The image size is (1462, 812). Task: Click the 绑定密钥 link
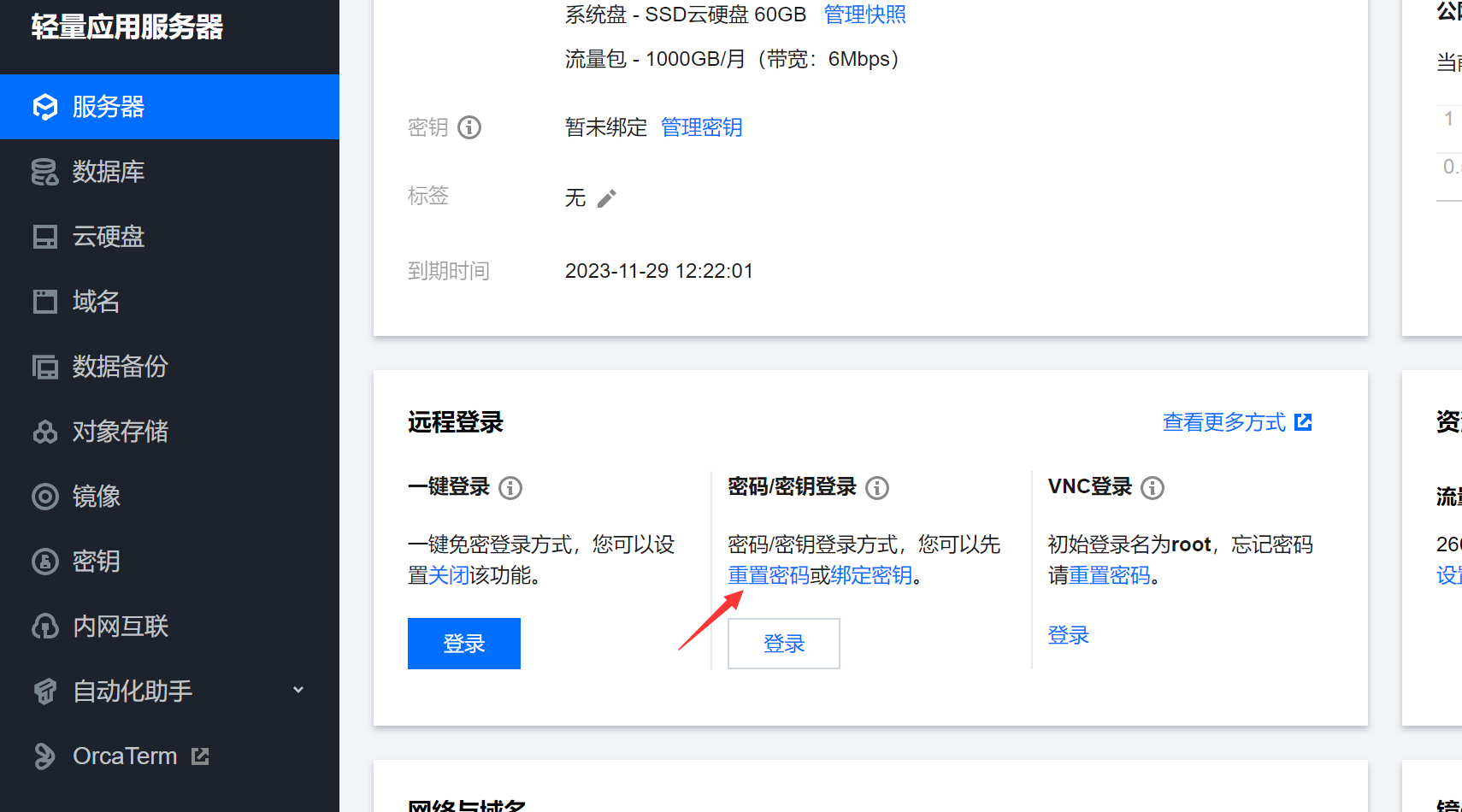point(872,575)
